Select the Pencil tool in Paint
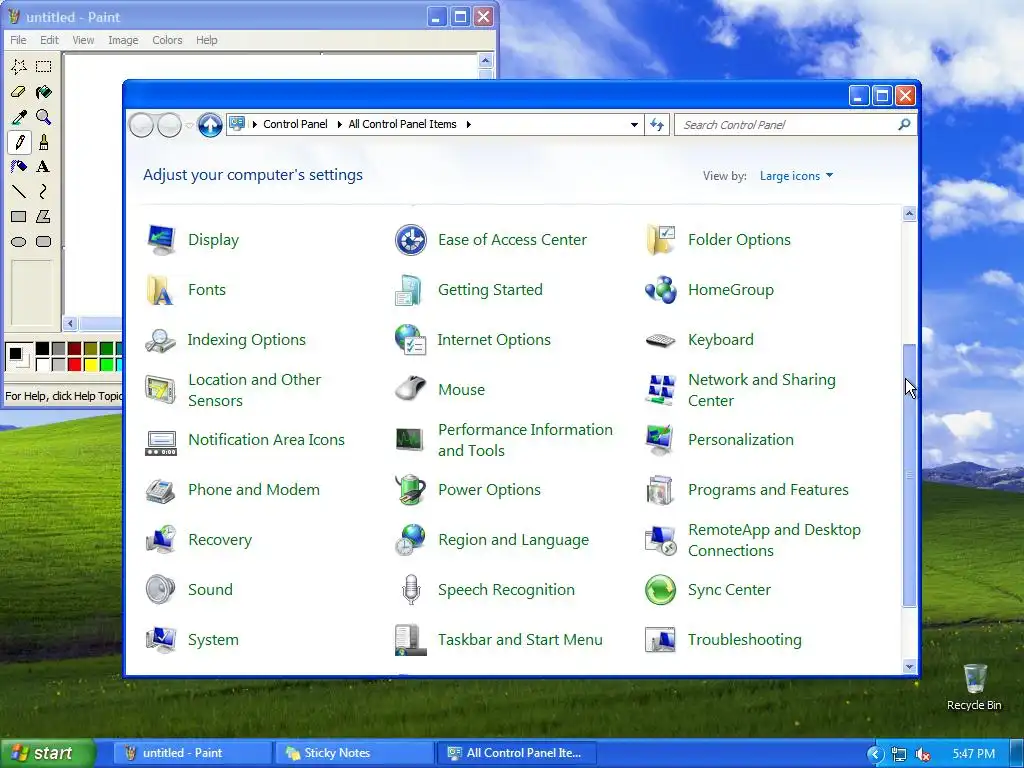Viewport: 1024px width, 768px height. point(19,142)
